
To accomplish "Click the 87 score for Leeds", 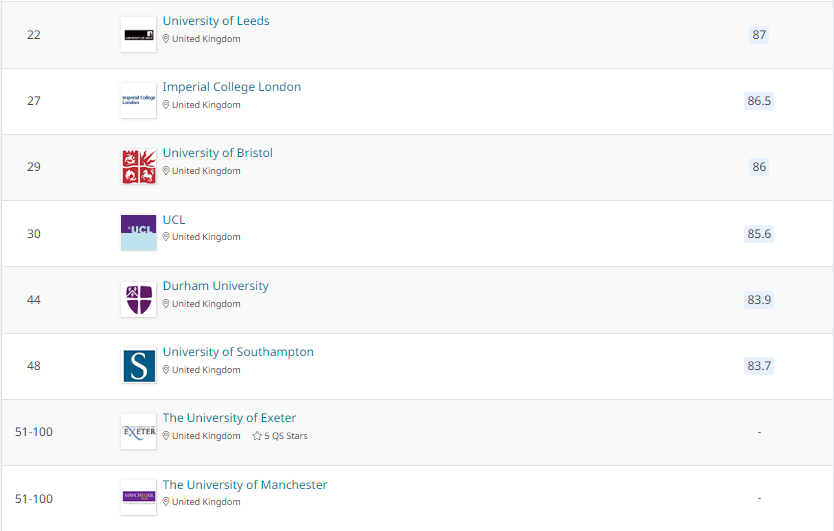I will [x=759, y=35].
